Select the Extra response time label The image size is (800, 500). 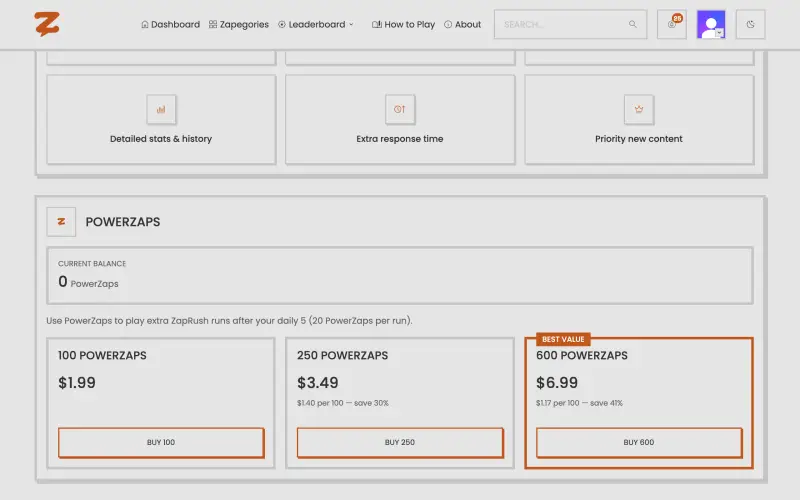pyautogui.click(x=400, y=139)
